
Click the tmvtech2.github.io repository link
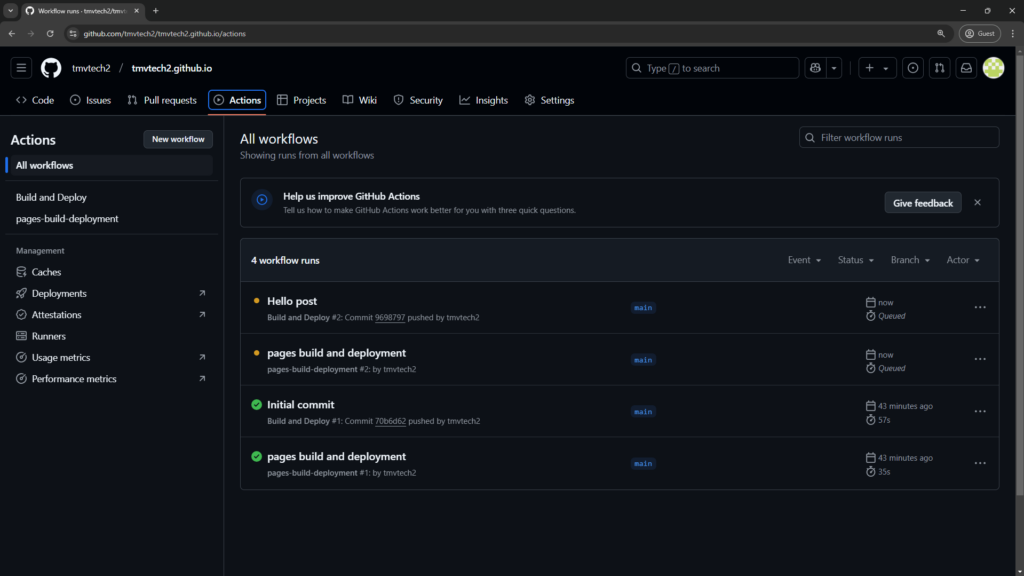[x=172, y=68]
